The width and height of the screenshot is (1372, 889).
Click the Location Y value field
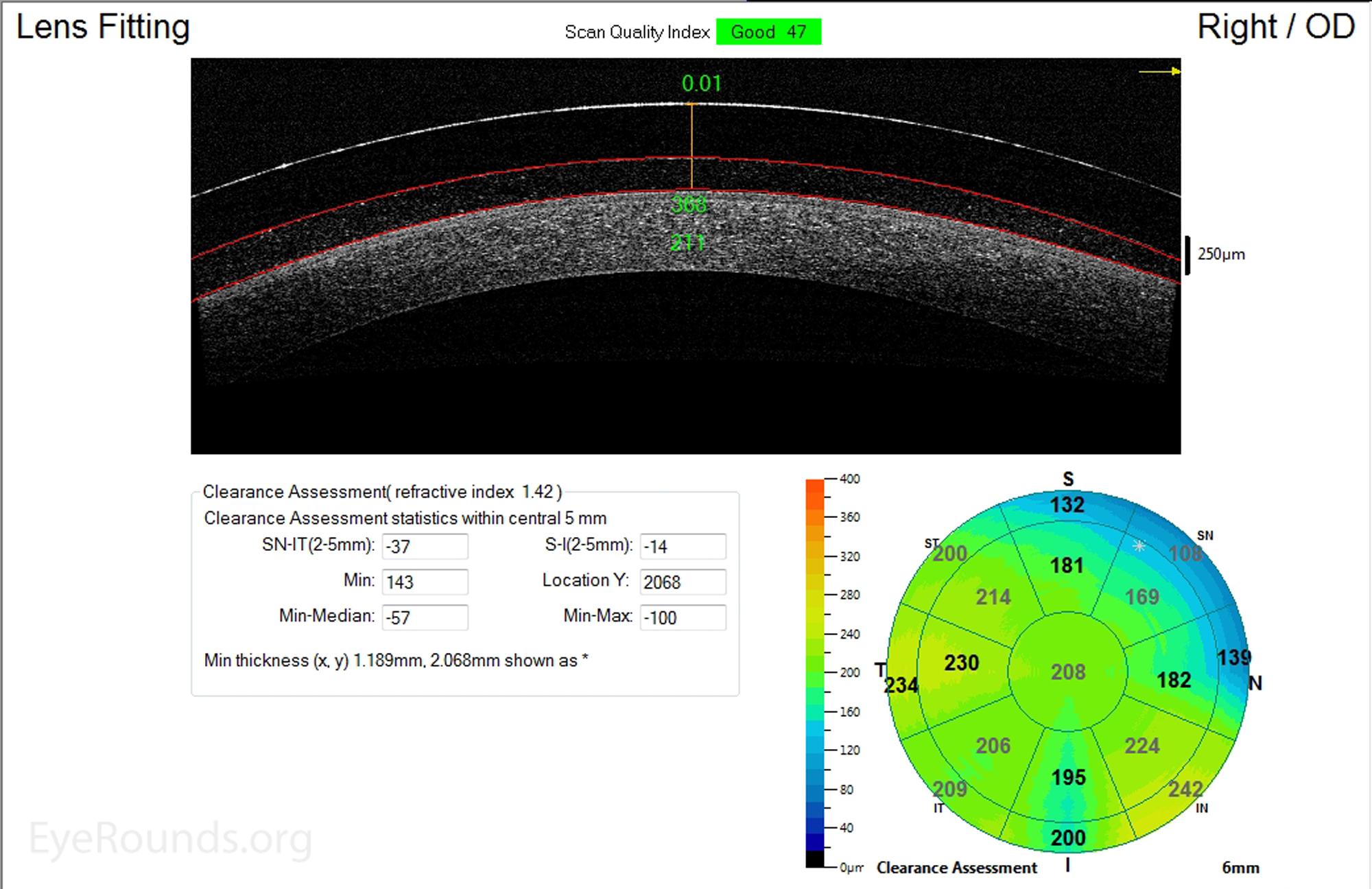[682, 582]
